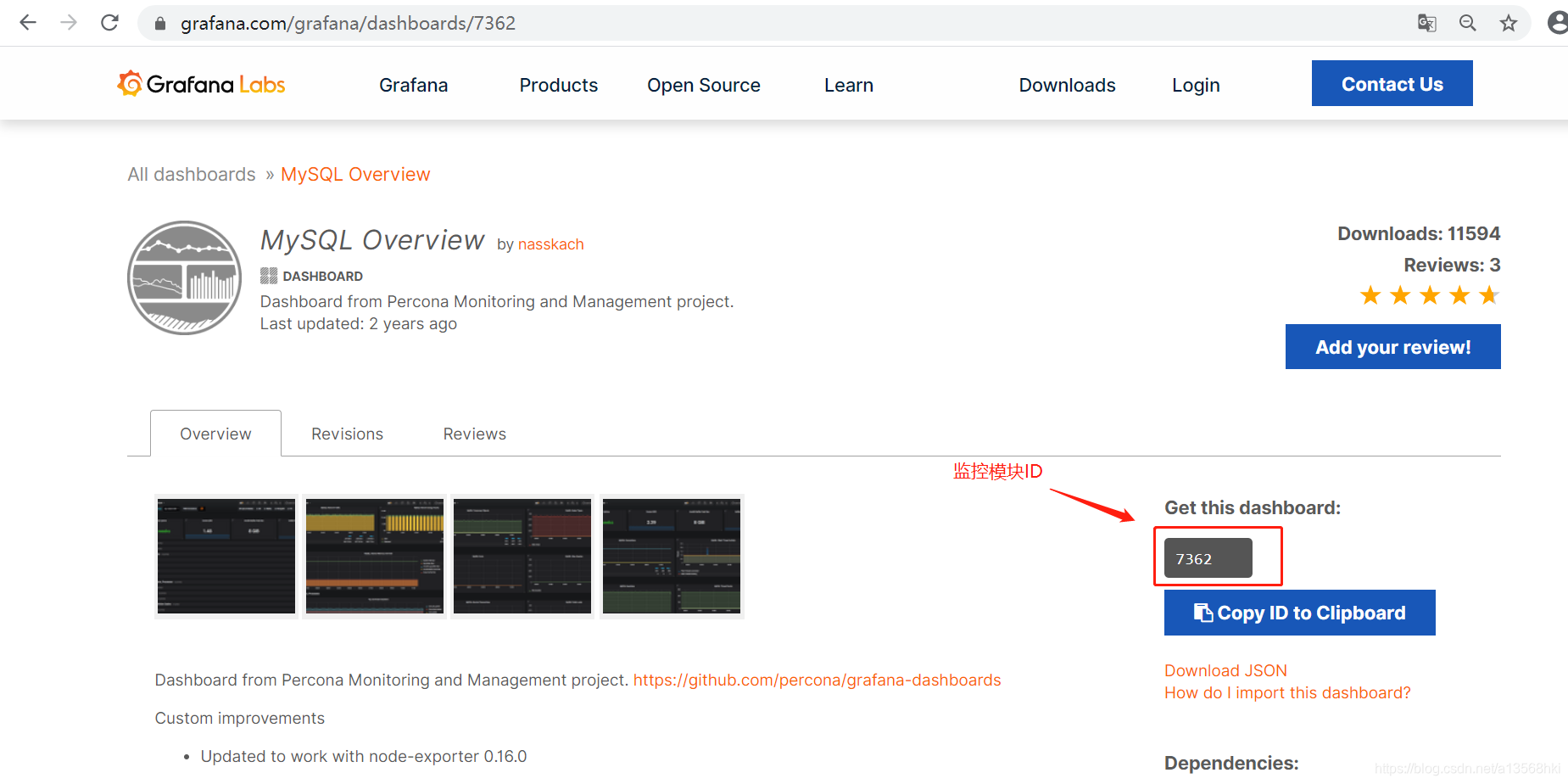Switch to the Reviews tab
Screen dimensions: 1568x784
click(475, 434)
